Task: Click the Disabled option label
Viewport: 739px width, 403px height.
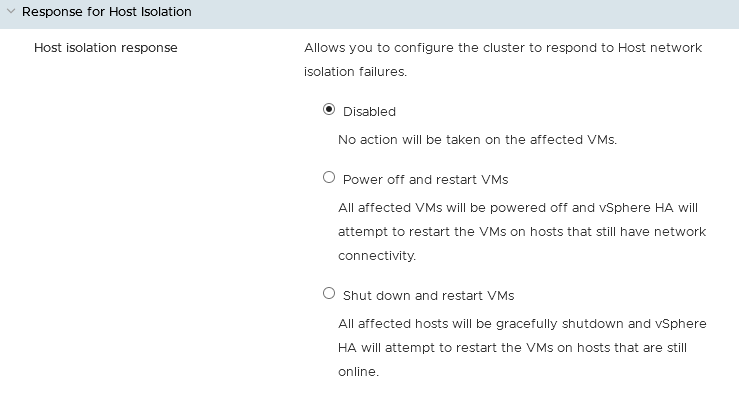Action: point(369,112)
